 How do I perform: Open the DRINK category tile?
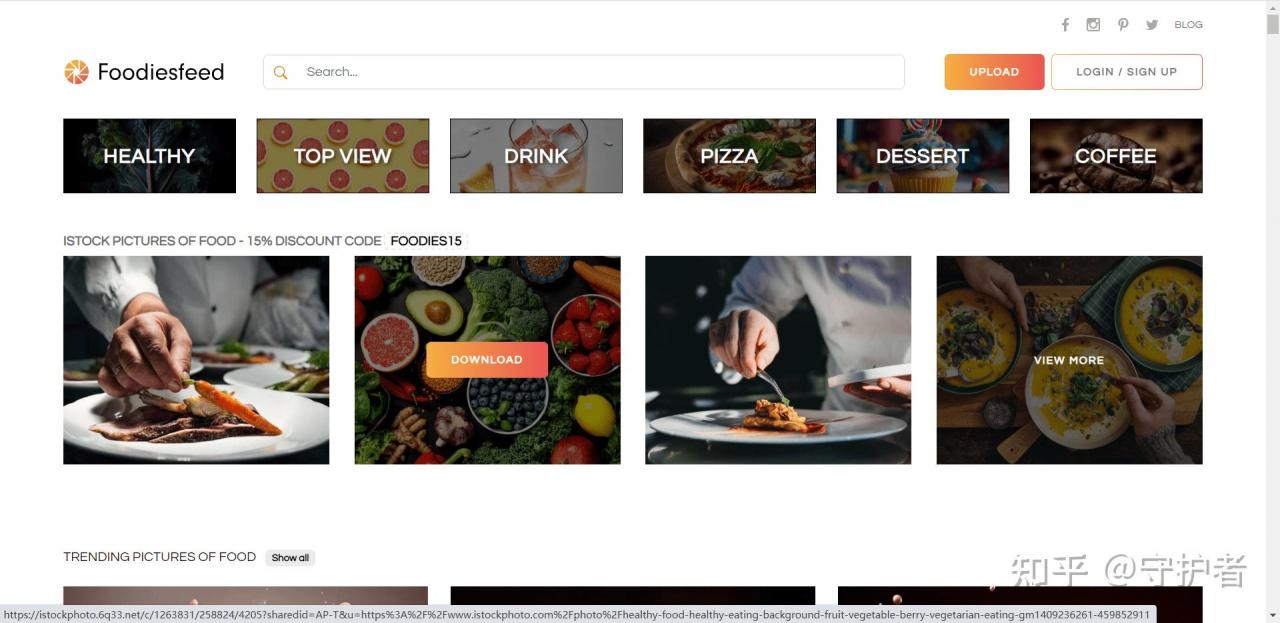pyautogui.click(x=536, y=156)
